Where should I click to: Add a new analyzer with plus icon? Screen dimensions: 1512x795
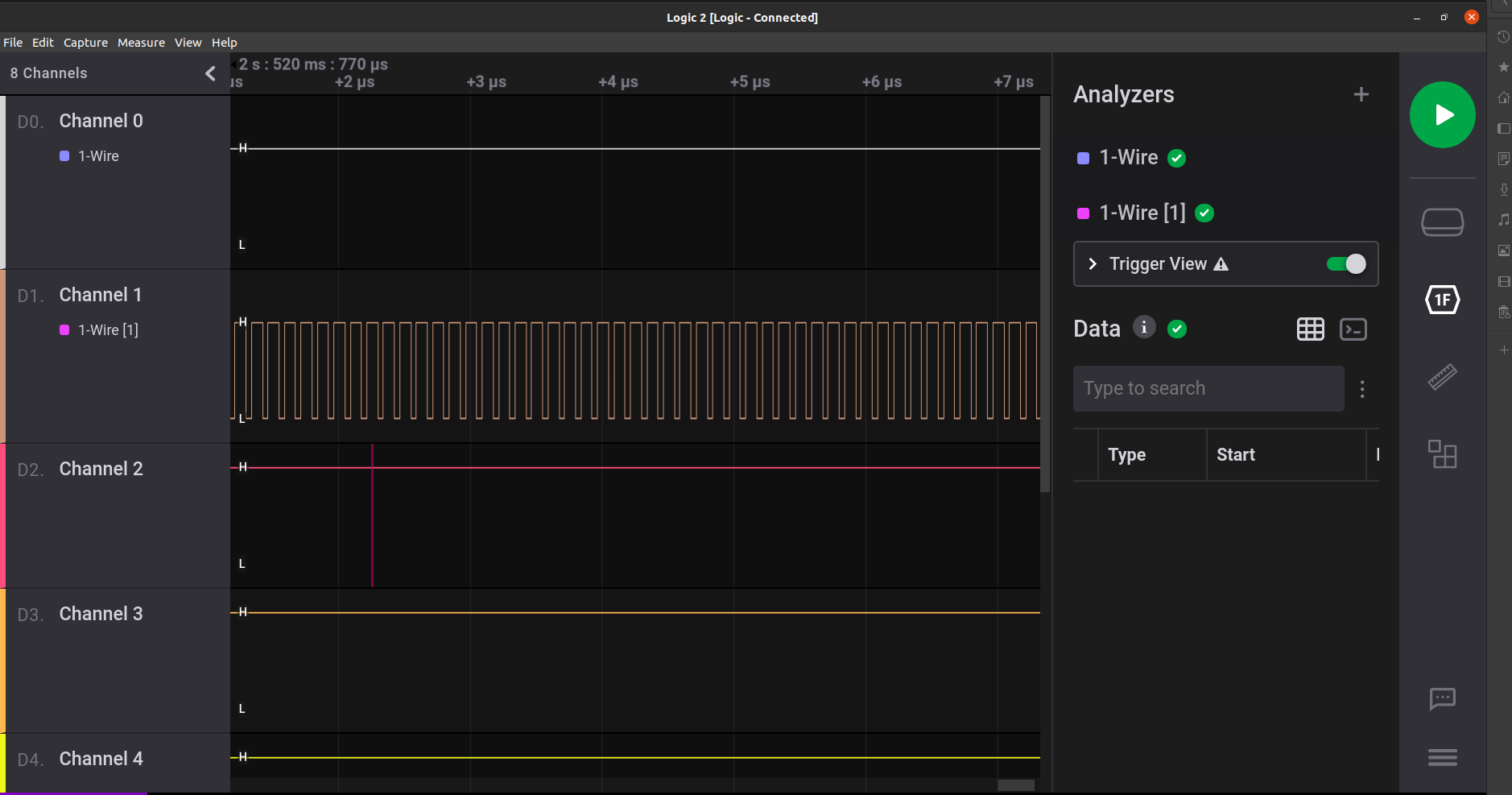tap(1361, 95)
